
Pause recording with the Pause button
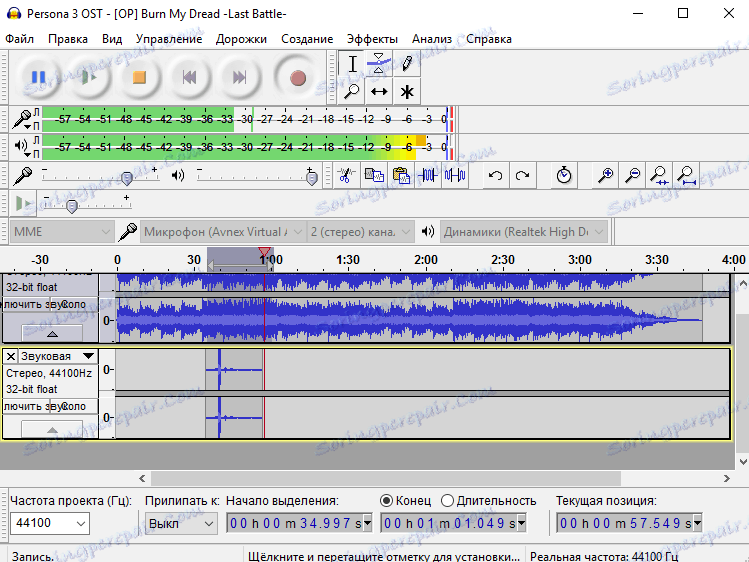coord(38,77)
